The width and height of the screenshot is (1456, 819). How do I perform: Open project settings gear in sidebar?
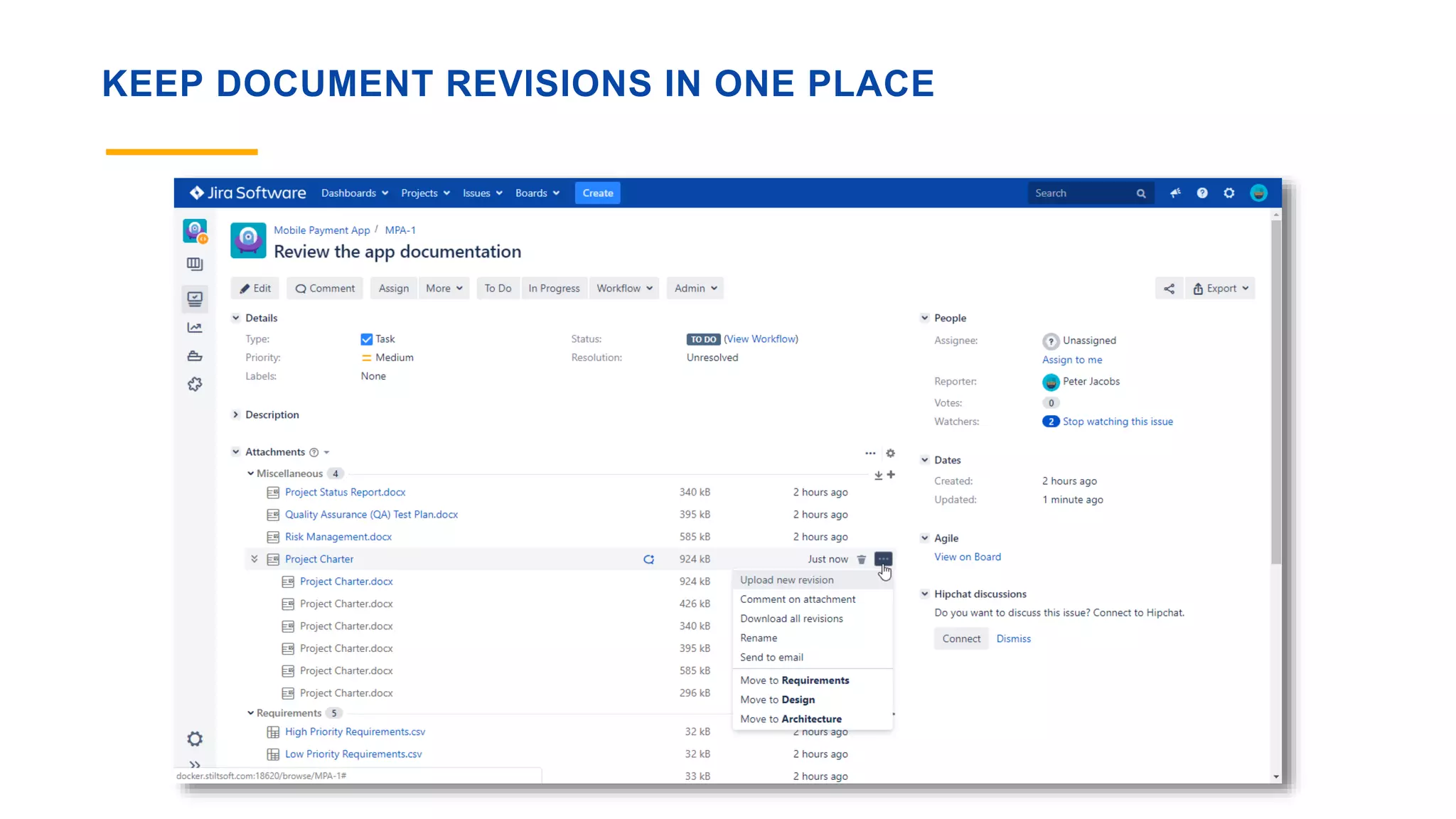(x=195, y=739)
